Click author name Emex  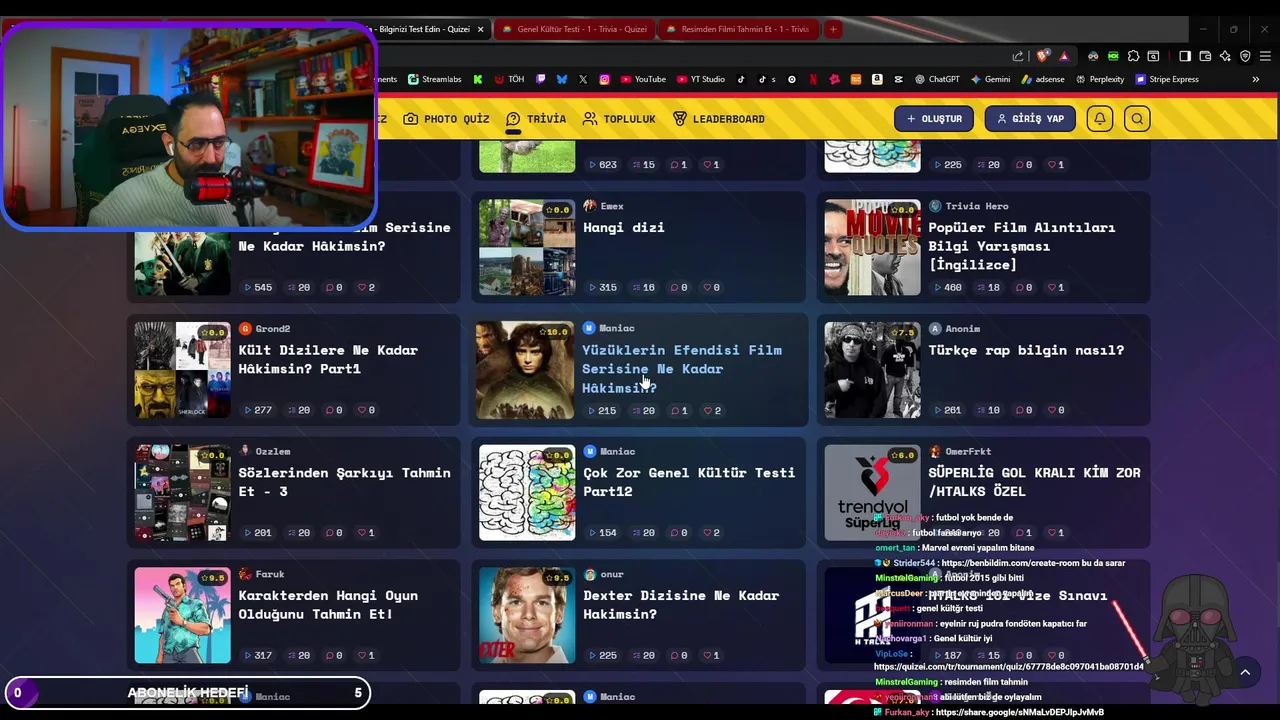[612, 206]
